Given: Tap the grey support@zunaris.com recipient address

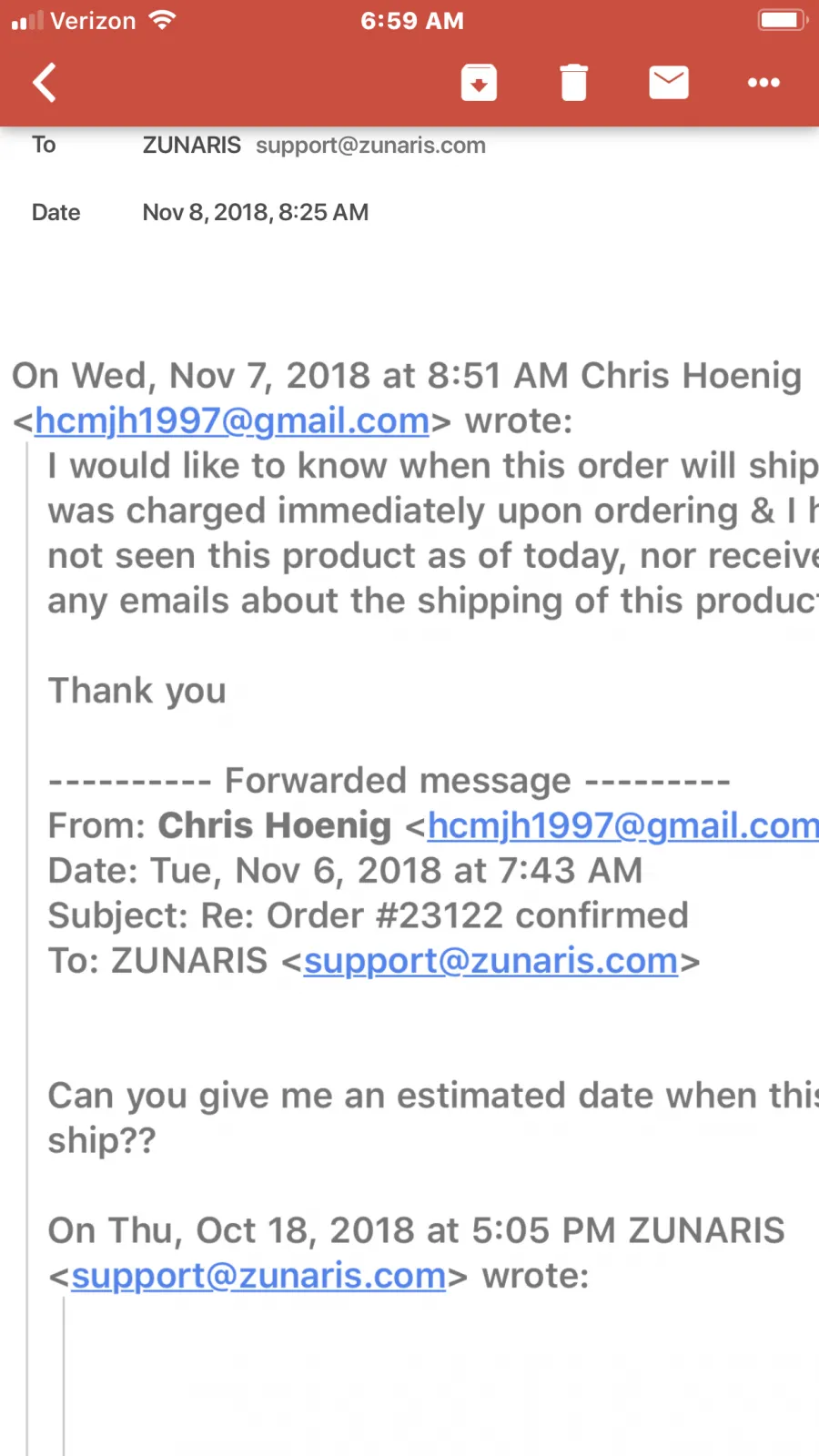Looking at the screenshot, I should (x=370, y=146).
